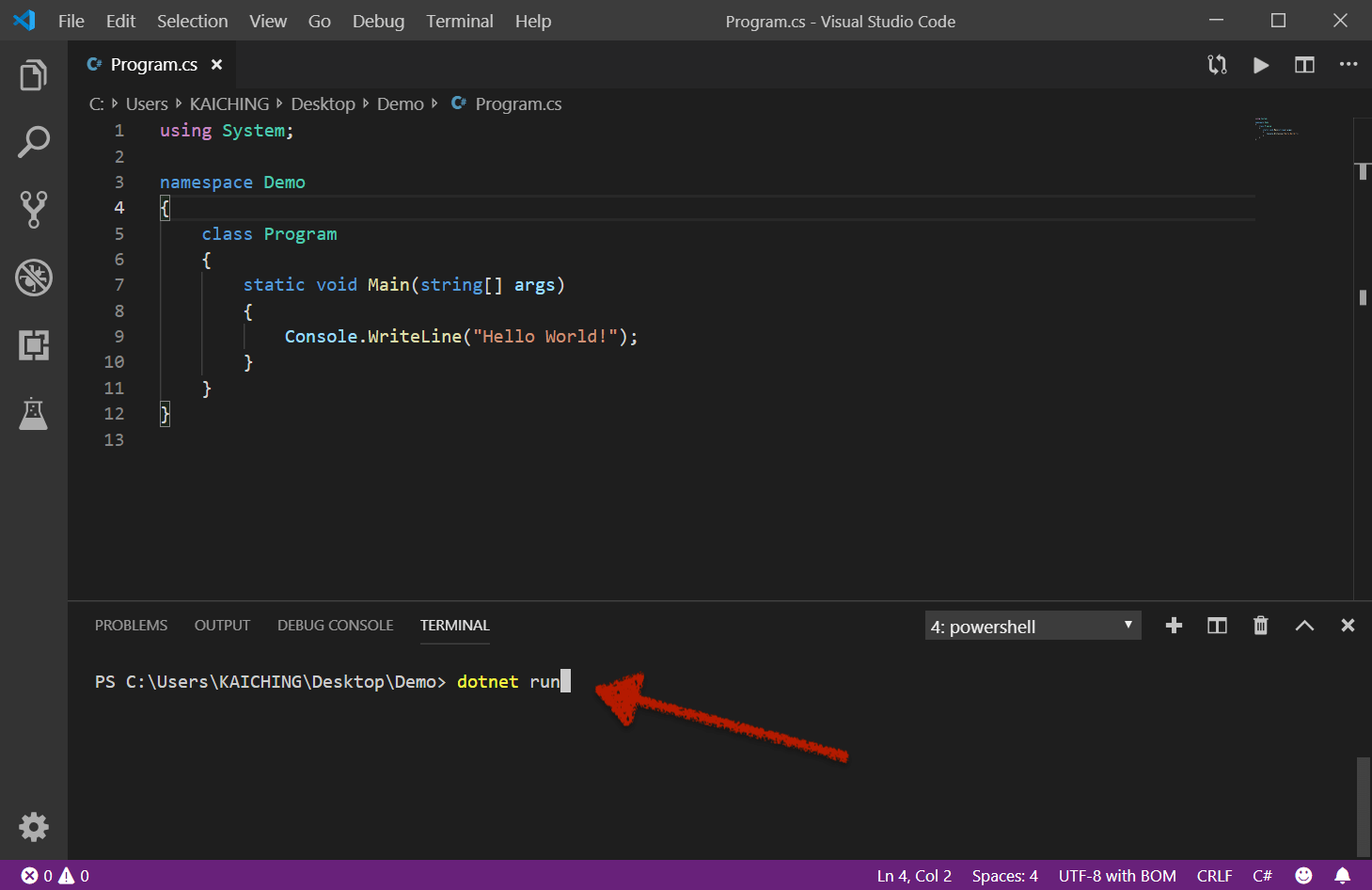Open more editor actions with the ellipsis

pos(1348,65)
